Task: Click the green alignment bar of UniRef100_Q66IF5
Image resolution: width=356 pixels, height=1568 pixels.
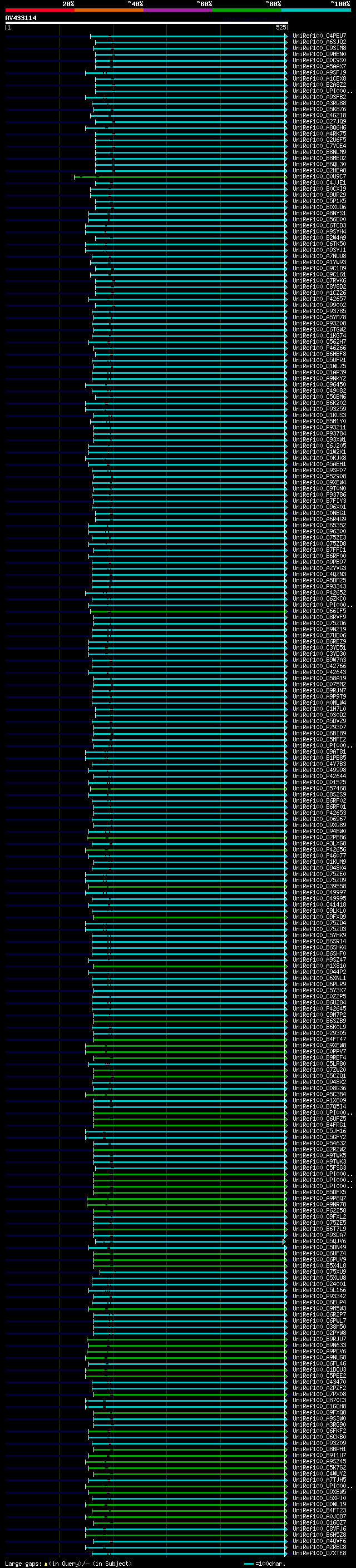Action: point(189,612)
